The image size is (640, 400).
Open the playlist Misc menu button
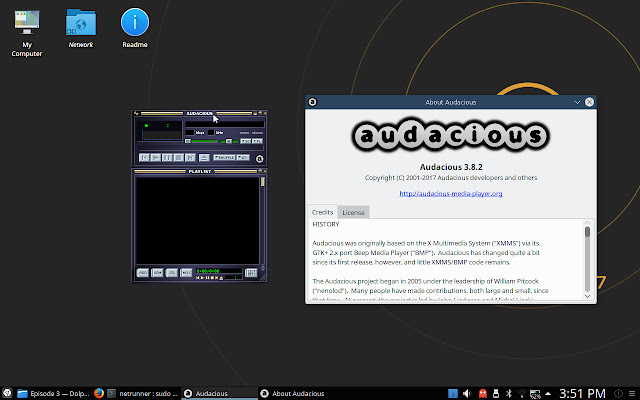pos(186,273)
